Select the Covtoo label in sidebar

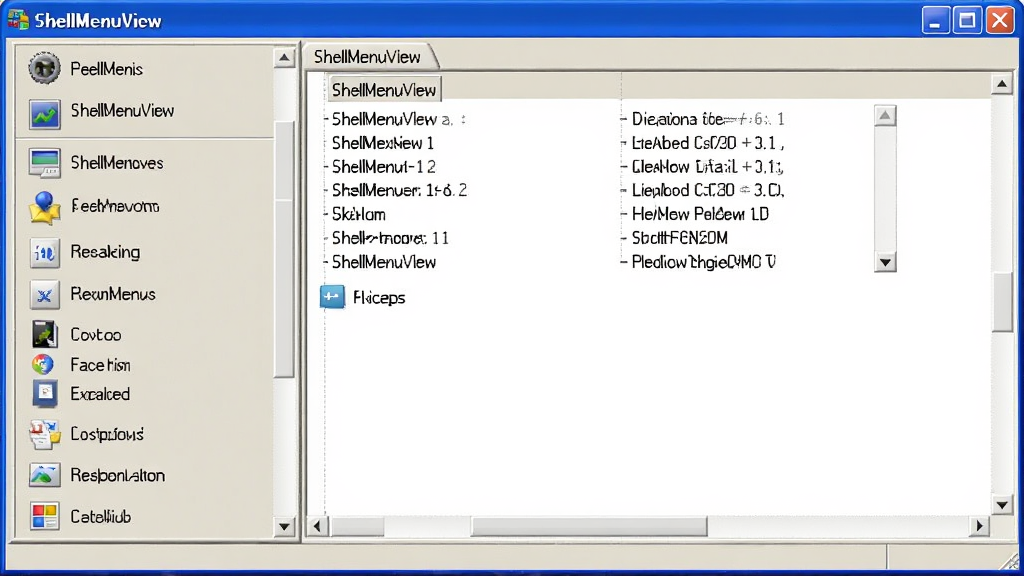(96, 335)
